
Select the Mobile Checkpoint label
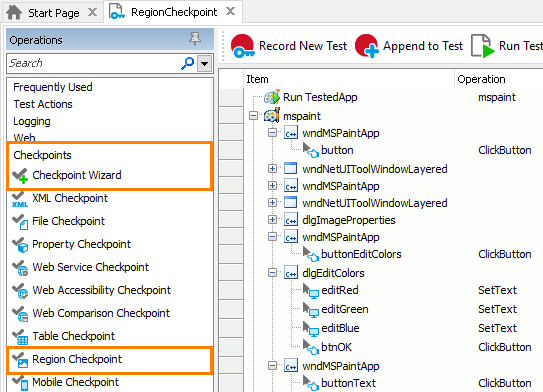pos(75,382)
